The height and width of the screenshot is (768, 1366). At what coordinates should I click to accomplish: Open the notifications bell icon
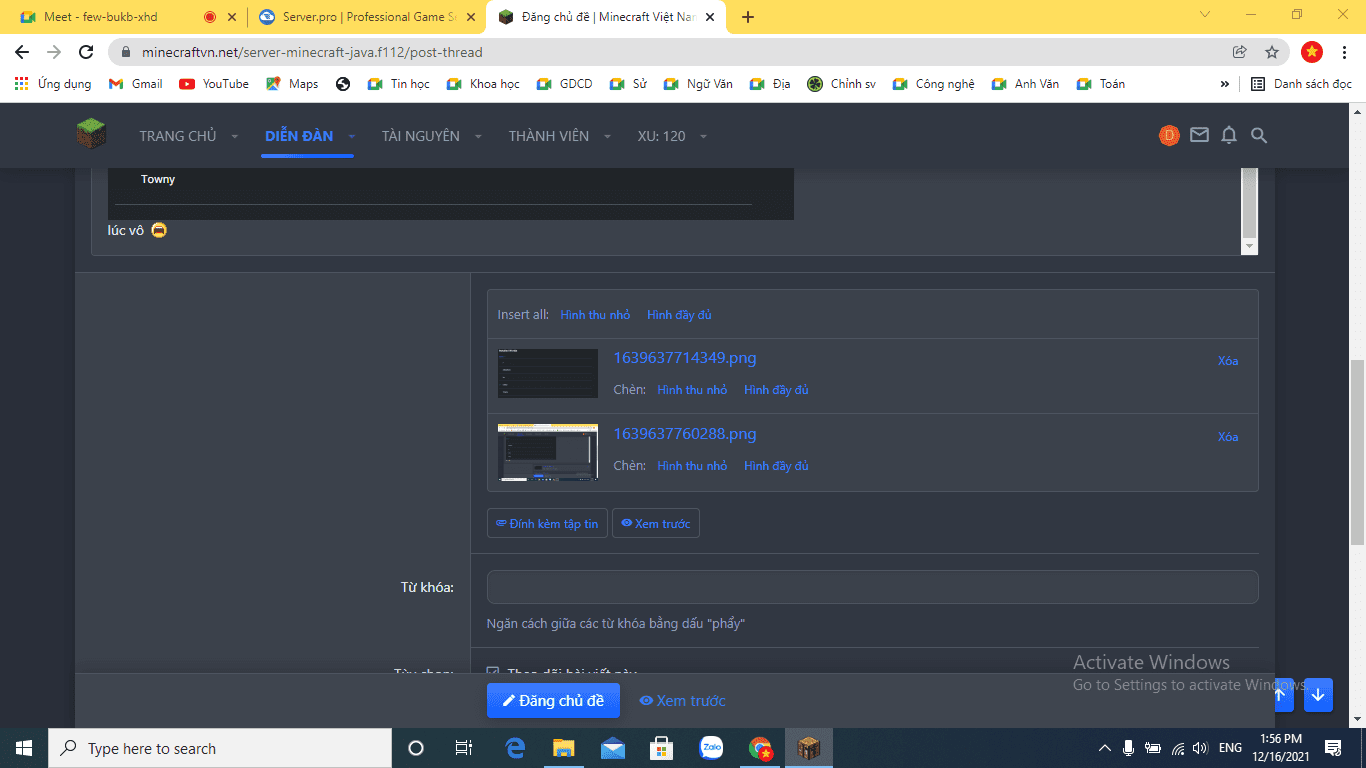(x=1229, y=135)
